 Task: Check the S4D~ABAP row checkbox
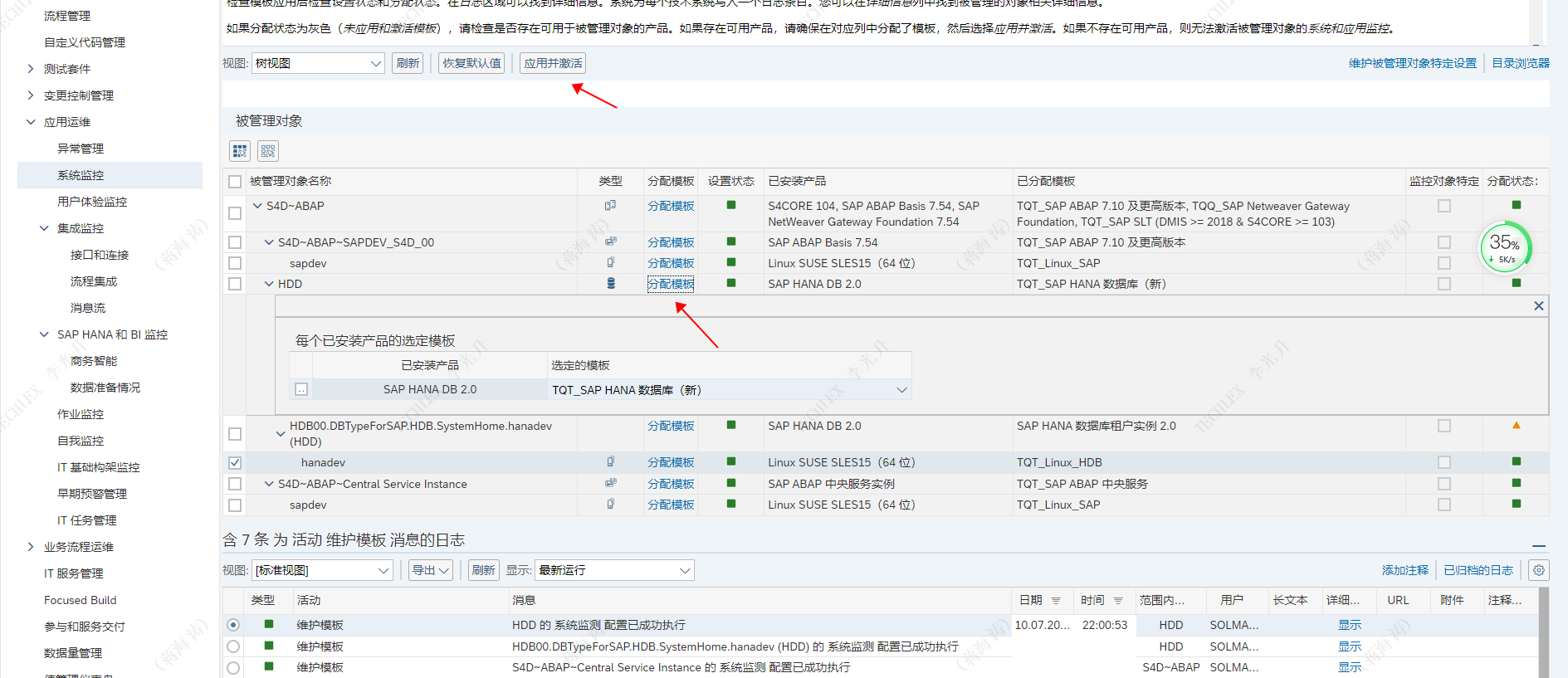pyautogui.click(x=235, y=213)
